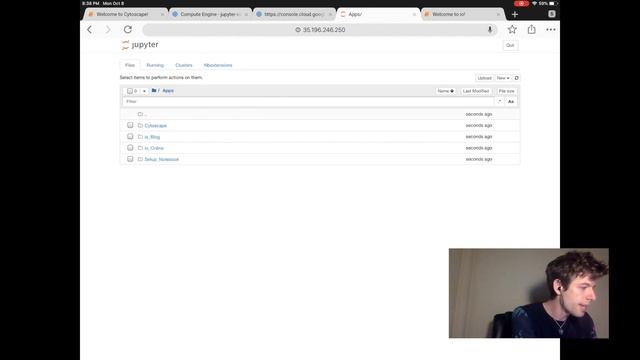Tick the select-all items checkbox
This screenshot has height=360, width=640.
[x=130, y=91]
